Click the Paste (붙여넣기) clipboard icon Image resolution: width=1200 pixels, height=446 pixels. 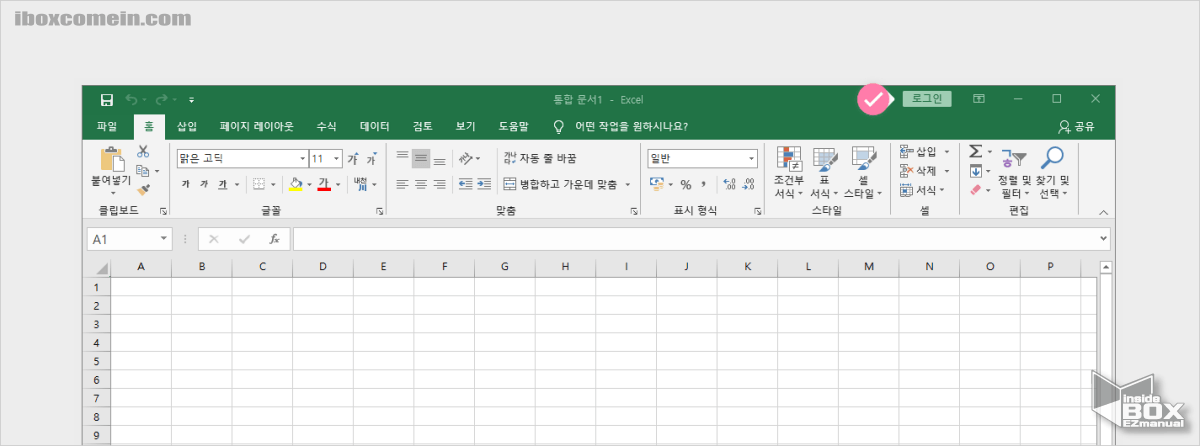(111, 160)
